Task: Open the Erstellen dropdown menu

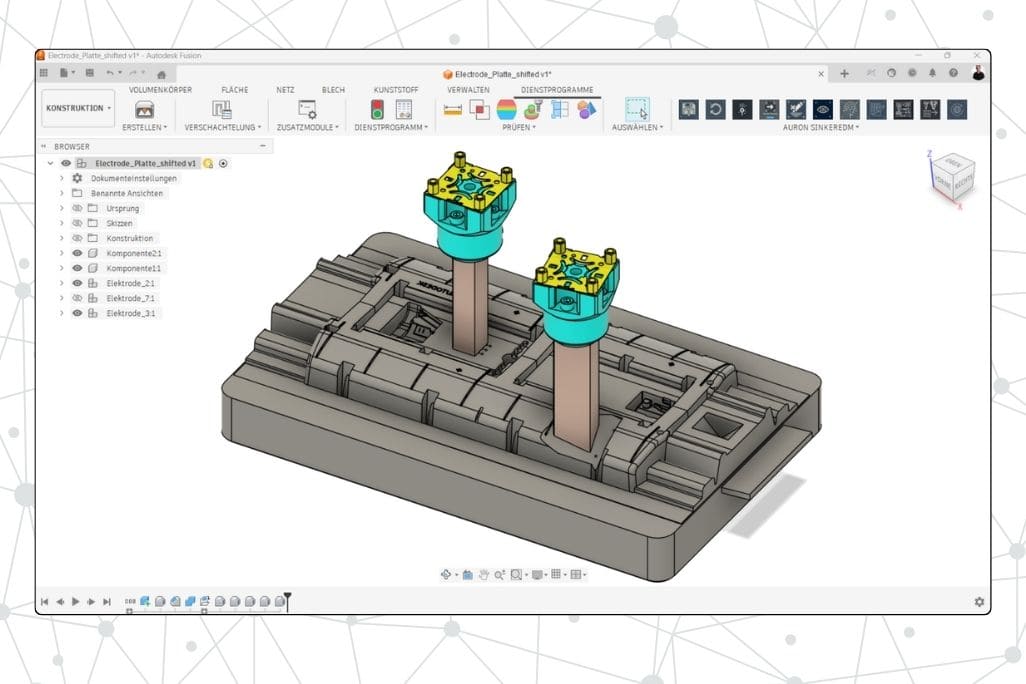Action: 145,128
